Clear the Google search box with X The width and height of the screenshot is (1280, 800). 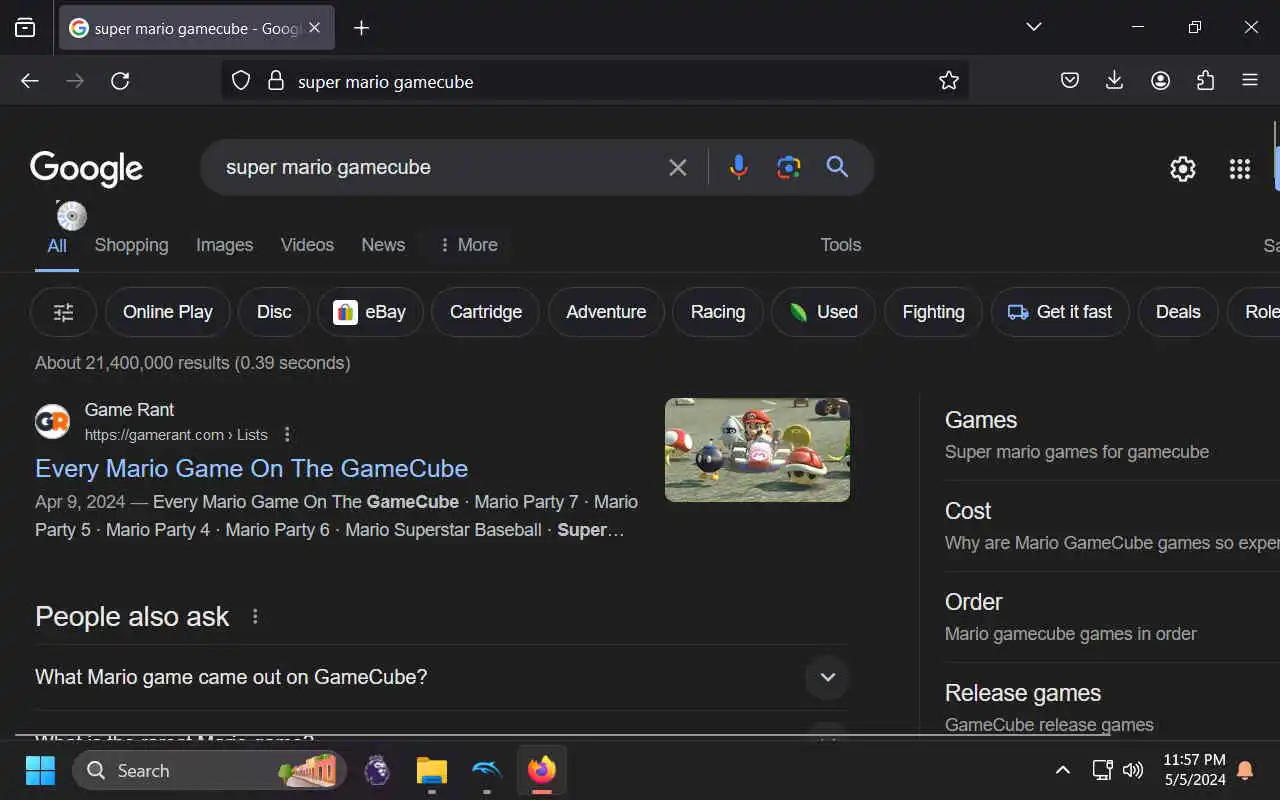(678, 167)
